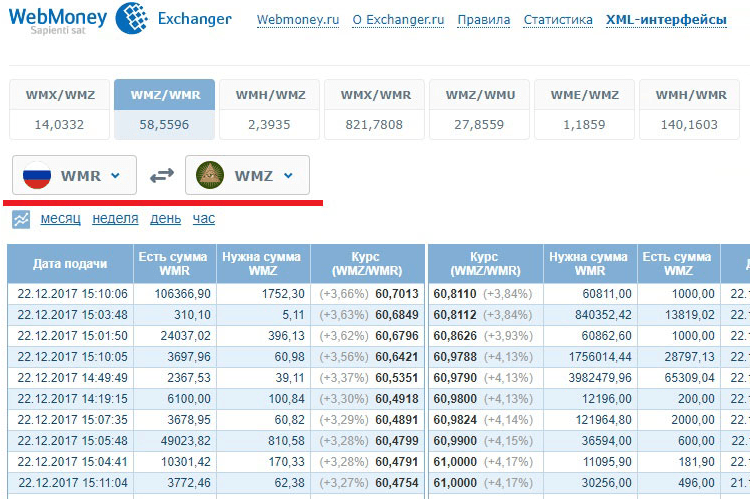The image size is (750, 500).
Task: Click the rate value 60,7013
Action: pyautogui.click(x=397, y=294)
